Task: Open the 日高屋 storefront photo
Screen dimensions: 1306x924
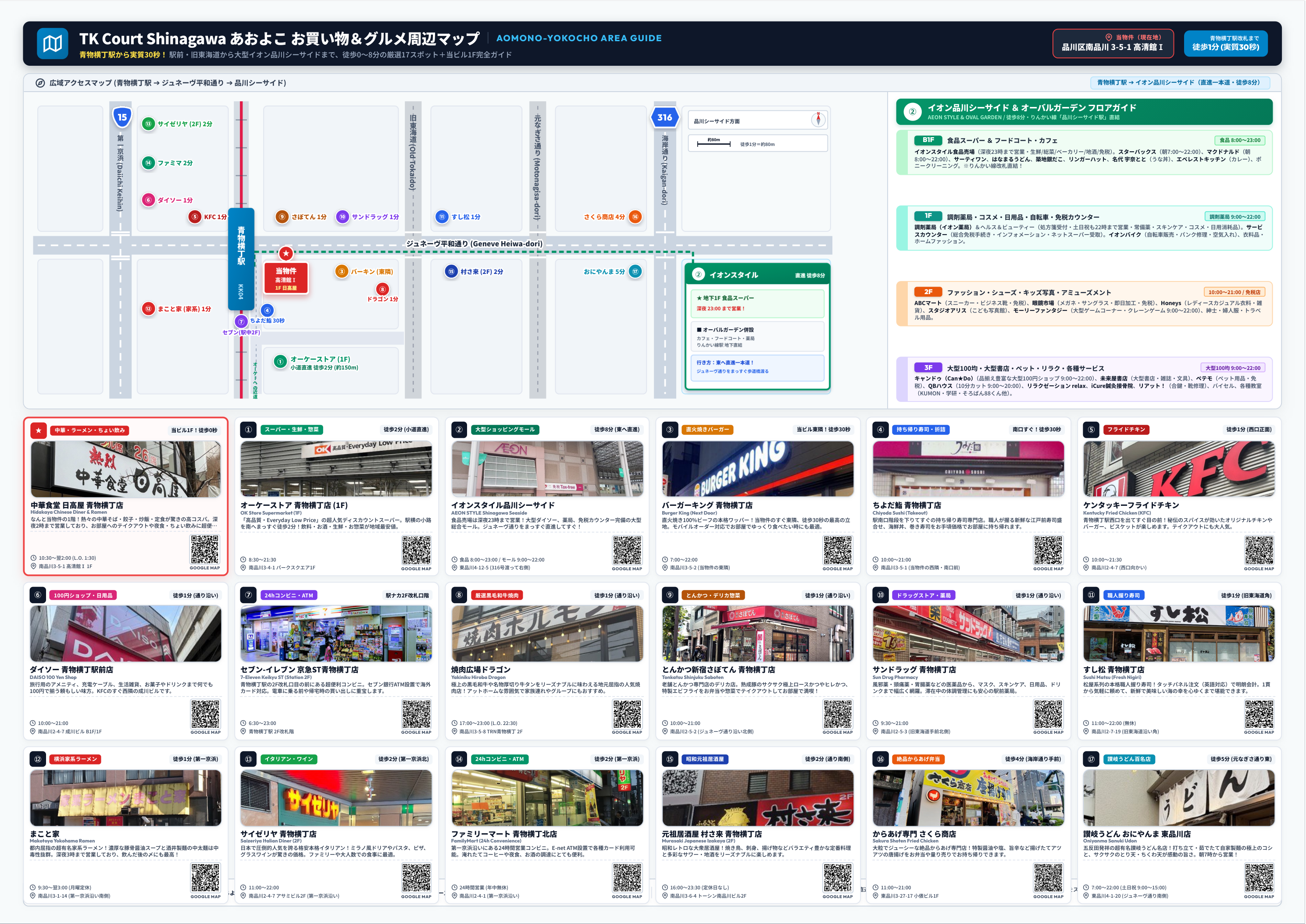Action: coord(126,469)
